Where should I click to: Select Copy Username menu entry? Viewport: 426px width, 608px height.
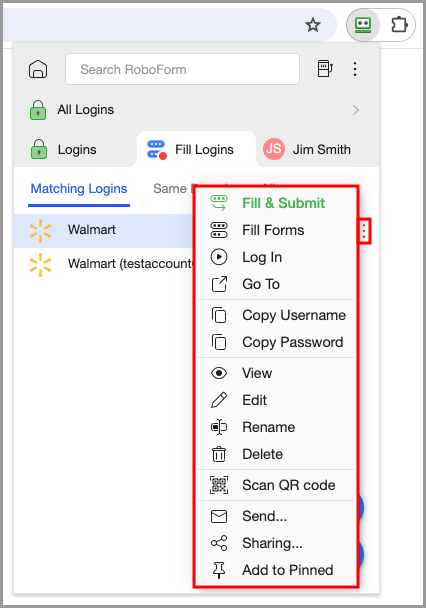click(276, 315)
